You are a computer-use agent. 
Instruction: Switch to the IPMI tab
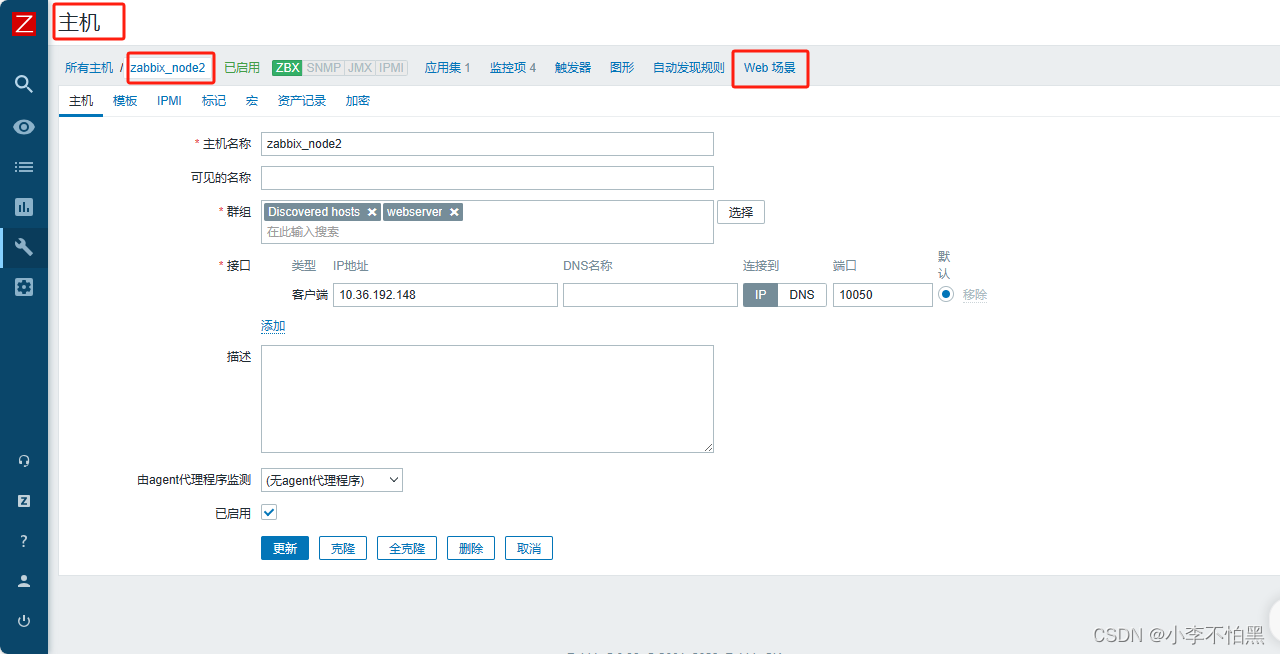[169, 101]
